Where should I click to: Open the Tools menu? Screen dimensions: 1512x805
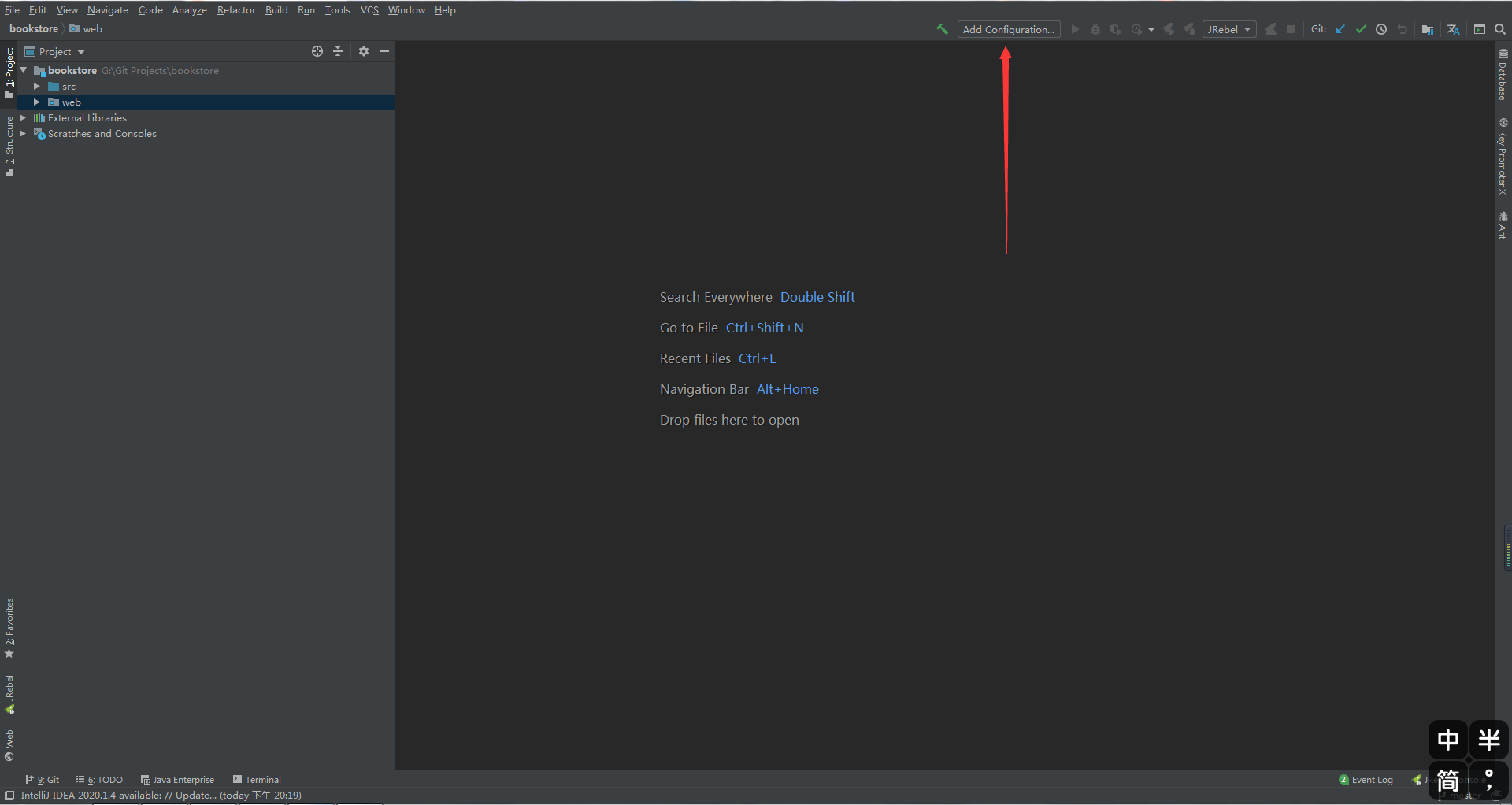[337, 9]
